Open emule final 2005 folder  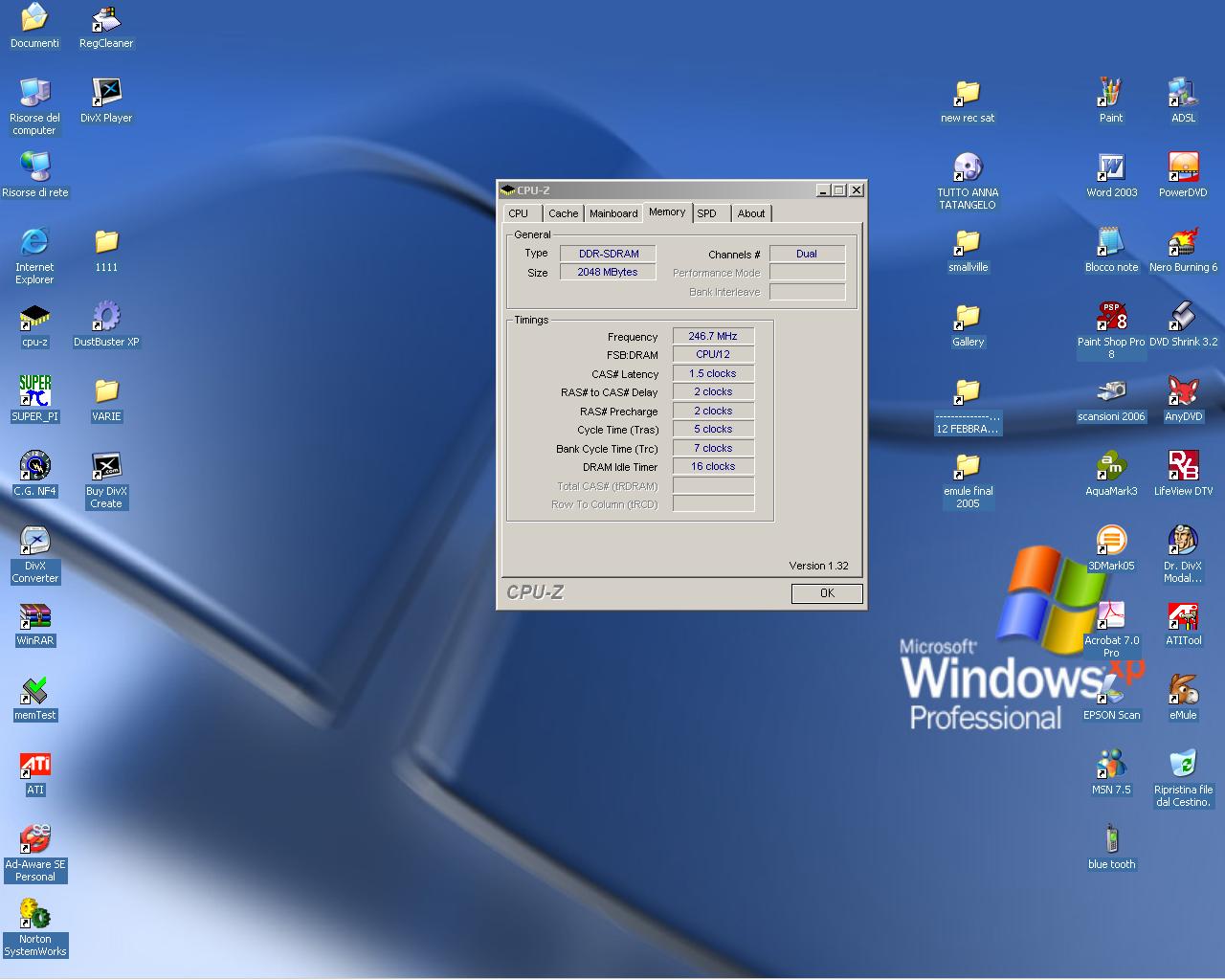[968, 479]
